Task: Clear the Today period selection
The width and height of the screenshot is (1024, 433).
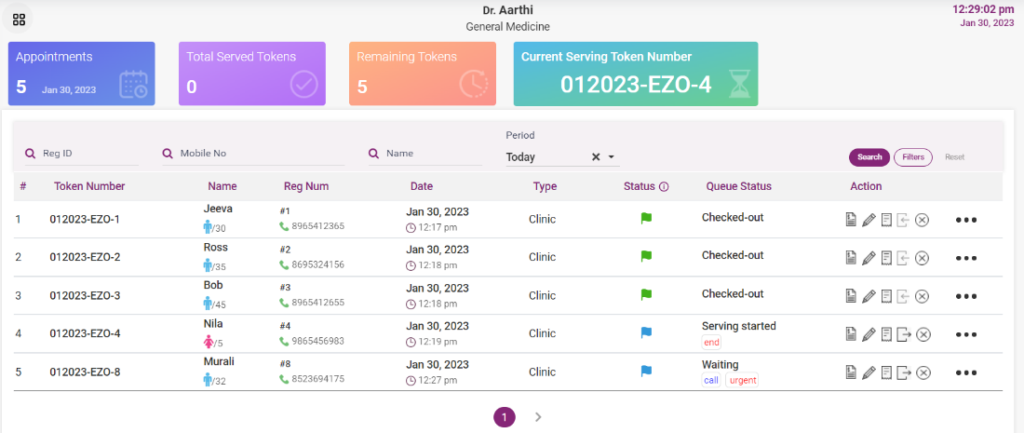Action: (595, 157)
